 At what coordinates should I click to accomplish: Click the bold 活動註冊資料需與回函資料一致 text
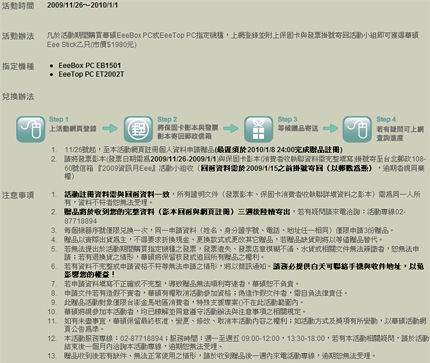pyautogui.click(x=117, y=194)
